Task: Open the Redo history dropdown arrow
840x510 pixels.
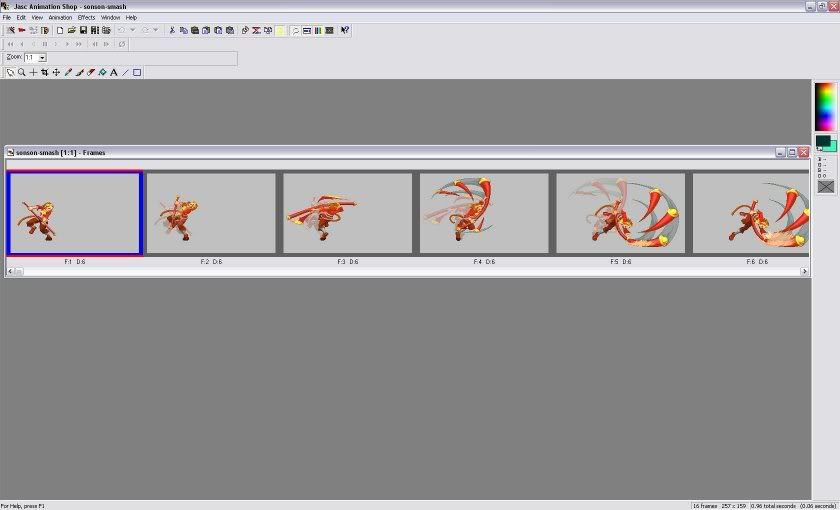Action: pyautogui.click(x=156, y=31)
